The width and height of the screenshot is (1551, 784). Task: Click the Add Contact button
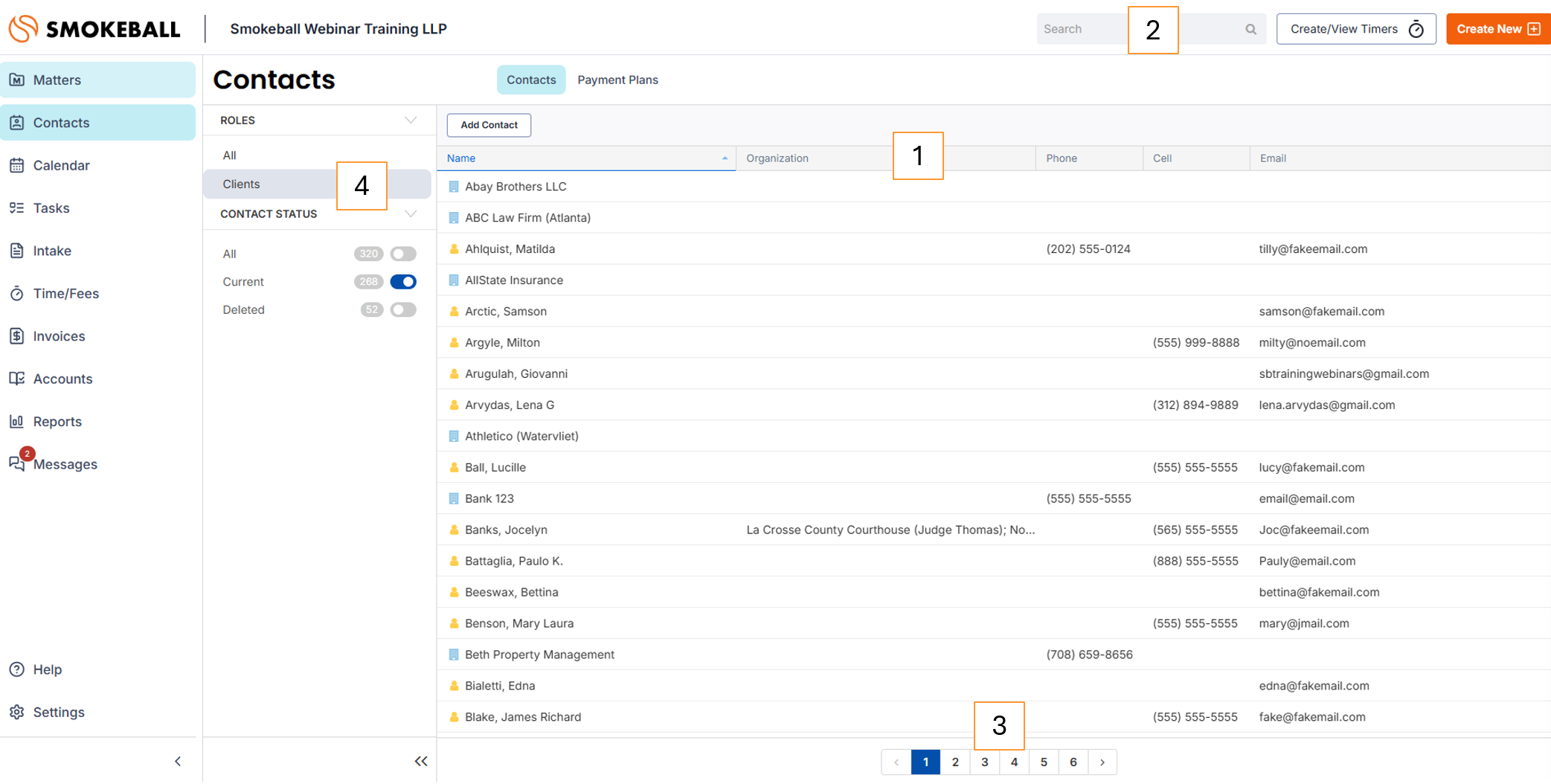489,125
